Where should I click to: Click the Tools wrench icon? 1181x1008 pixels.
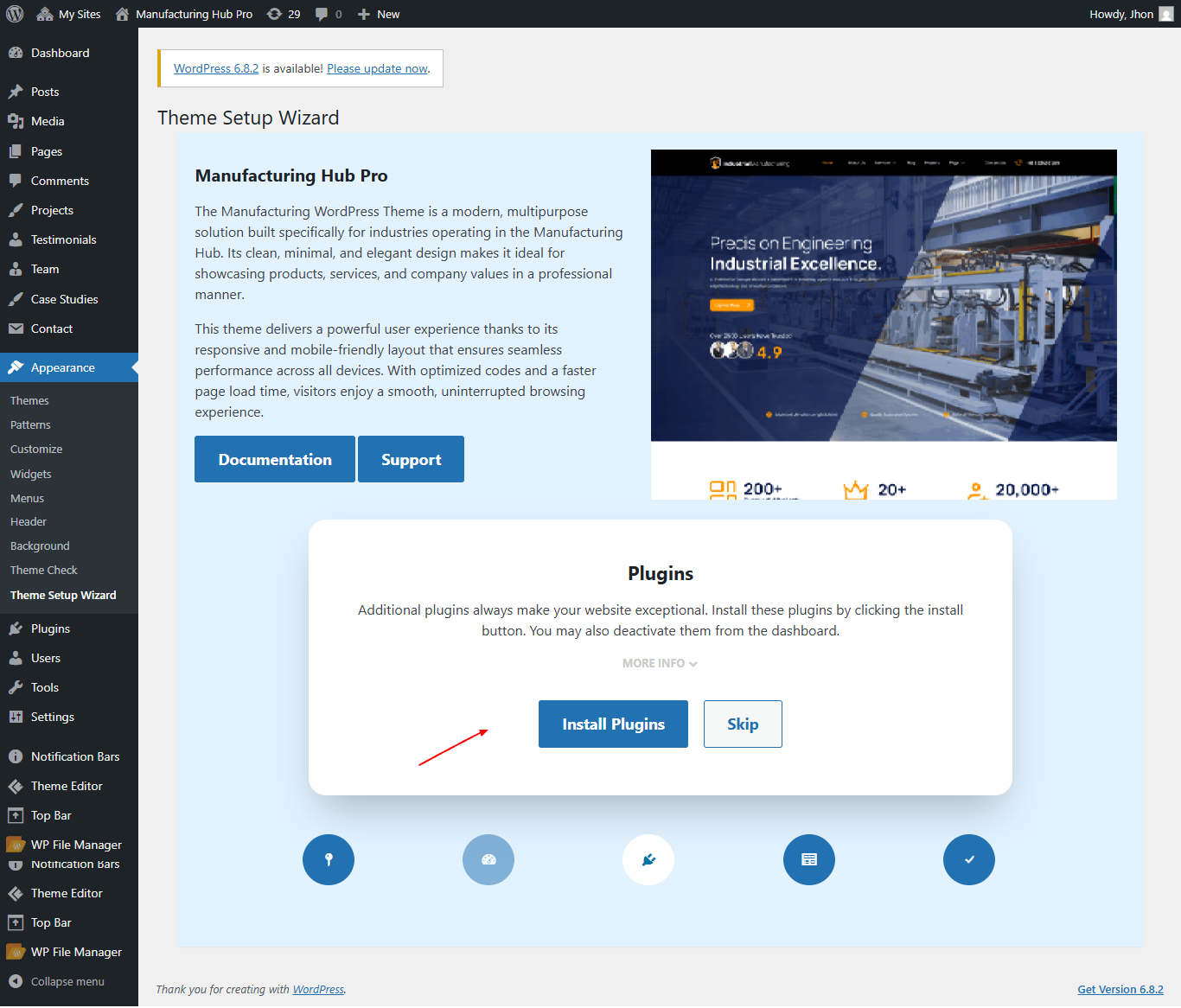[x=16, y=687]
